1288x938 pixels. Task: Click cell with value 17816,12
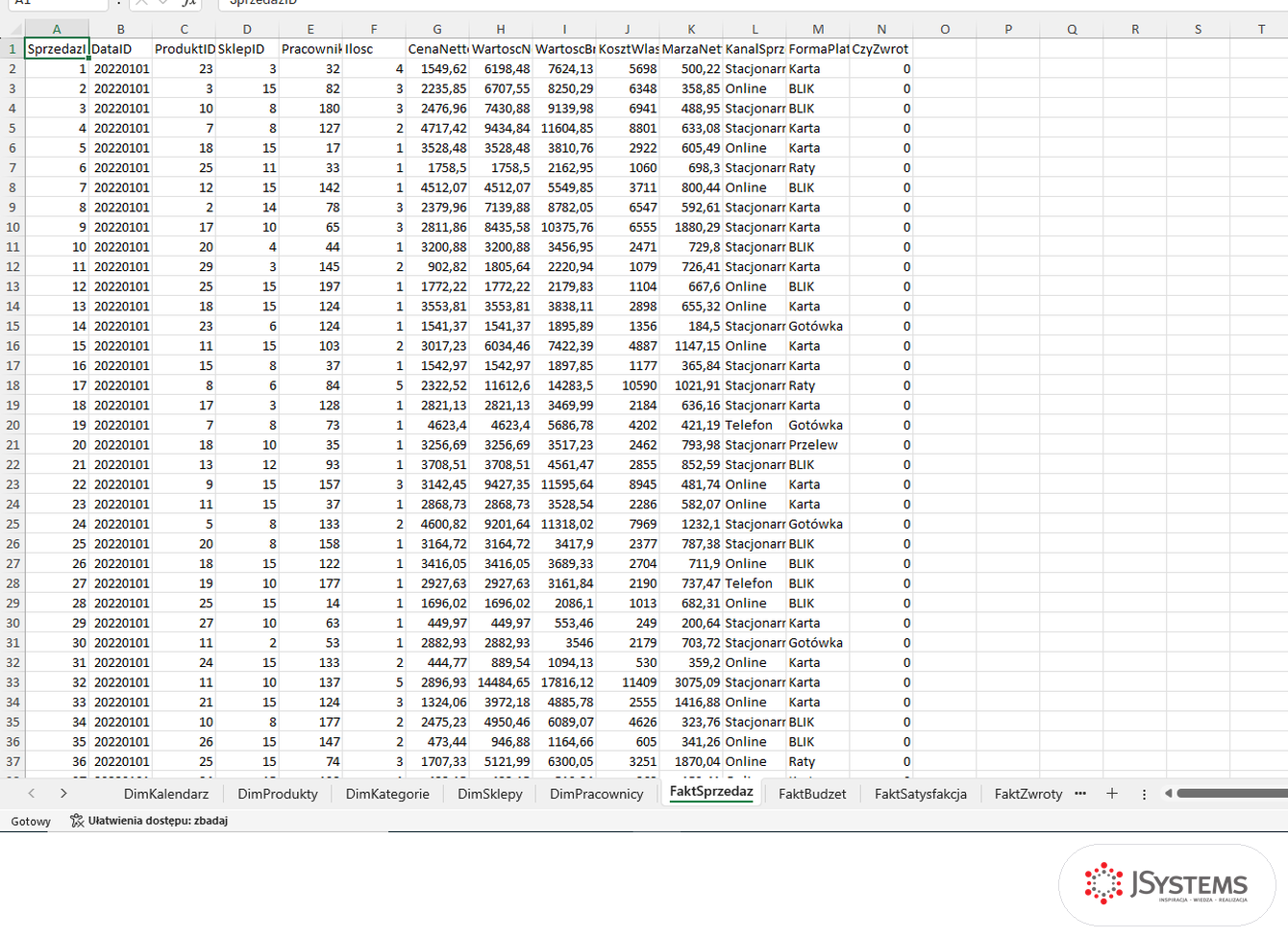[564, 682]
